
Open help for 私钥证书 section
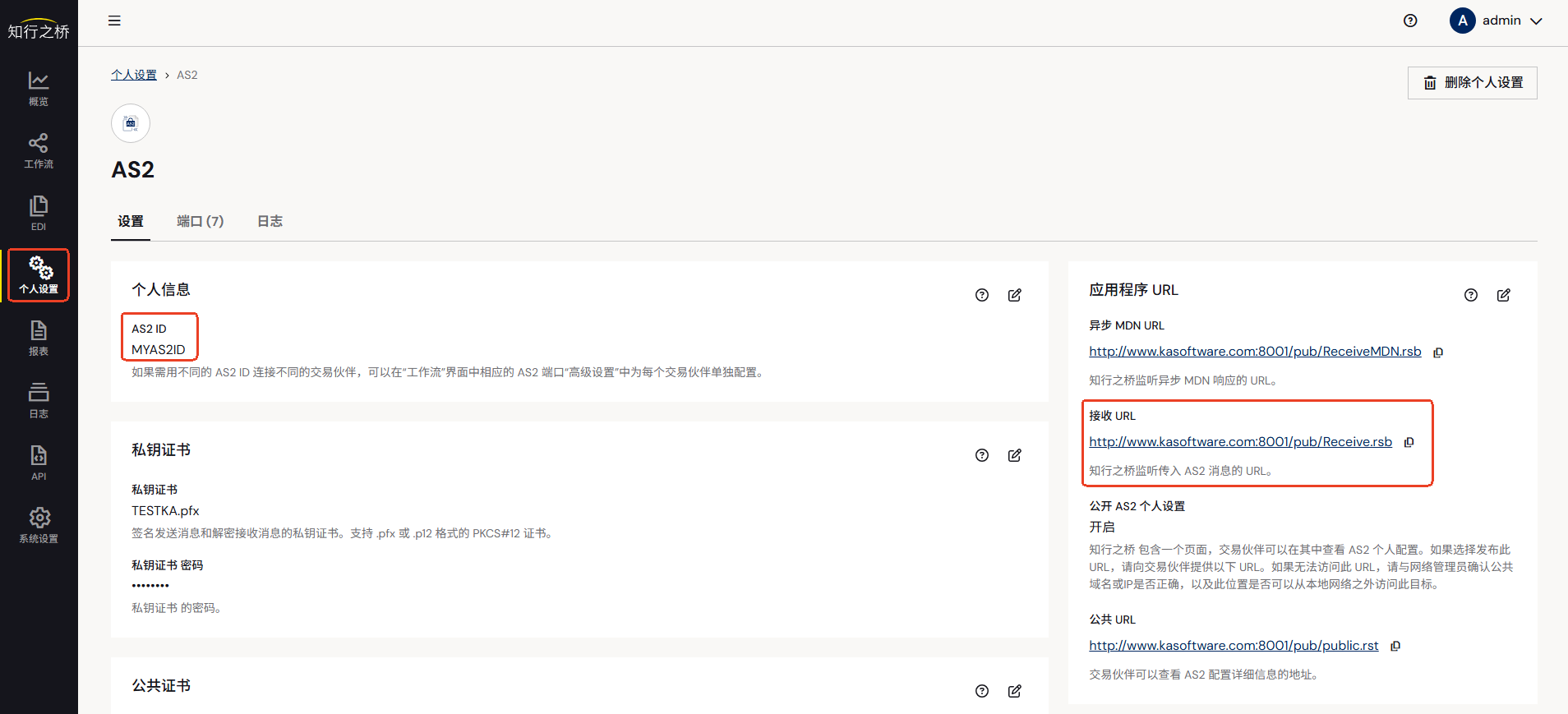(982, 455)
